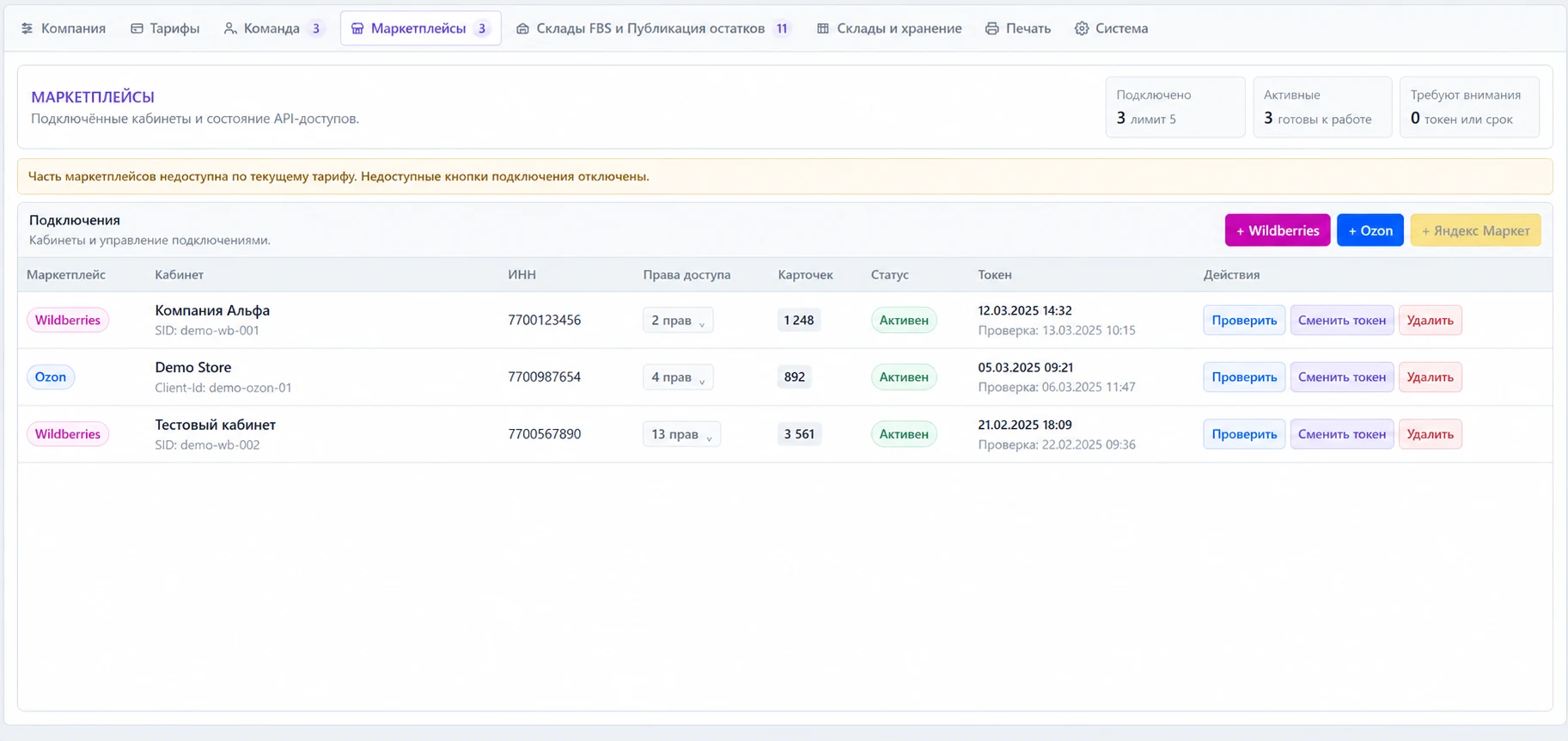The height and width of the screenshot is (741, 1568).
Task: Expand the 2 прав access dropdown
Action: (x=678, y=320)
